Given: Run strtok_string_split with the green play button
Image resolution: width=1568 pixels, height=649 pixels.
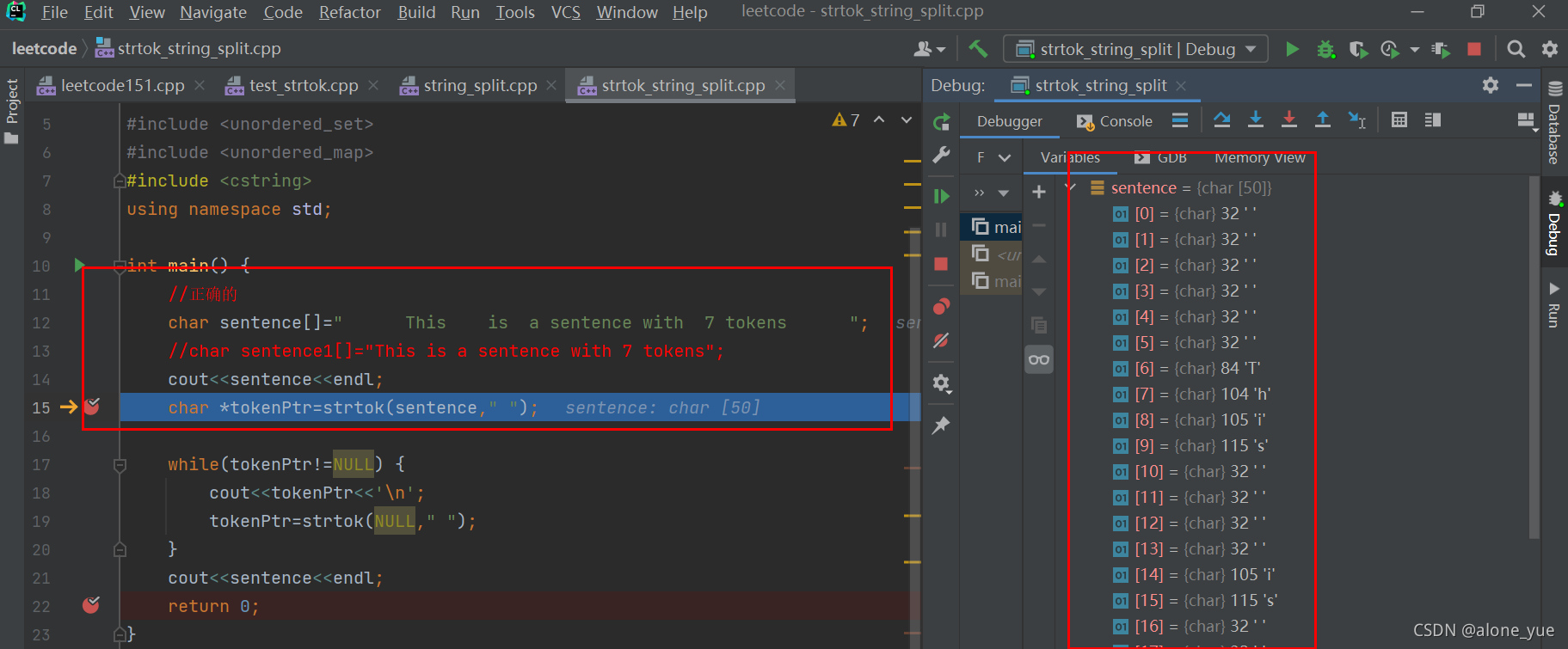Looking at the screenshot, I should pyautogui.click(x=1292, y=49).
